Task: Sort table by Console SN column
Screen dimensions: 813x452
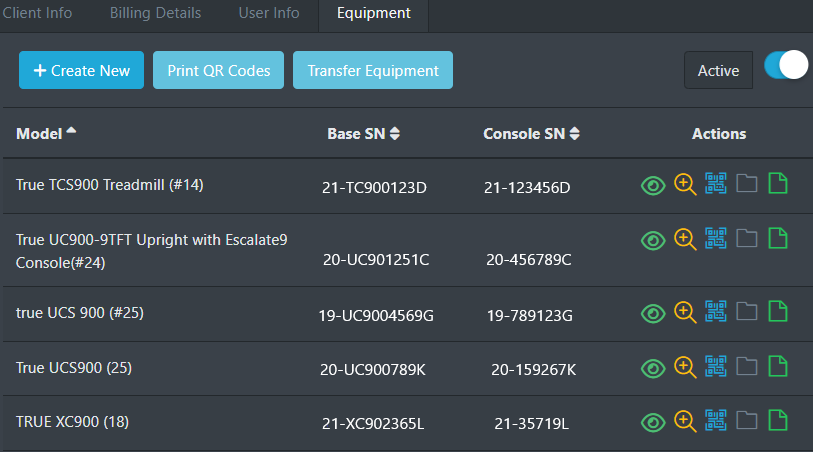Action: (x=531, y=134)
